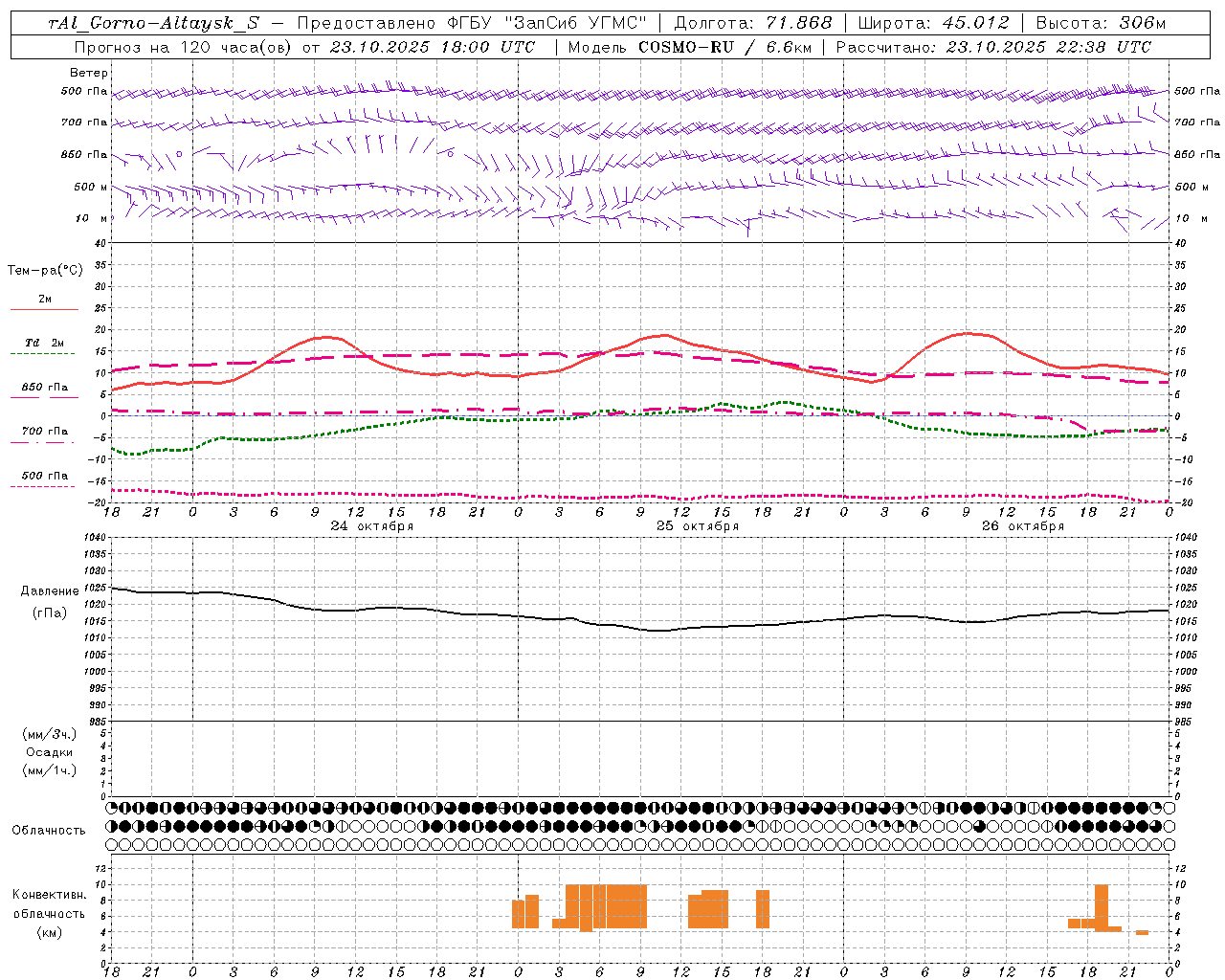This screenshot has width=1225, height=980.
Task: Click the solid line sample under 2м legend
Action: (44, 310)
